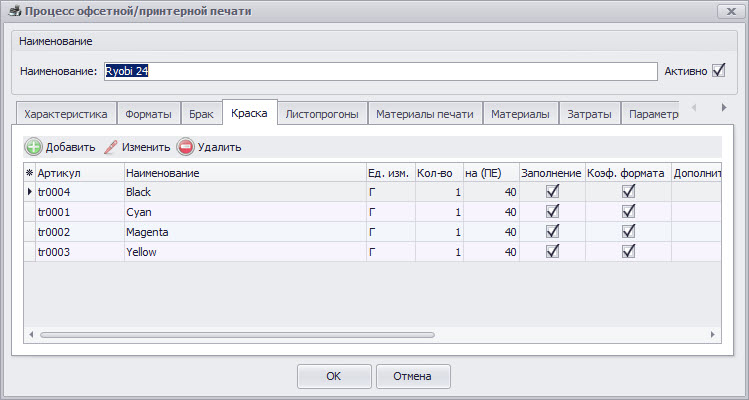Toggle Заполнение checkbox in Magenta row
Viewport: 749px width, 400px height.
[552, 232]
